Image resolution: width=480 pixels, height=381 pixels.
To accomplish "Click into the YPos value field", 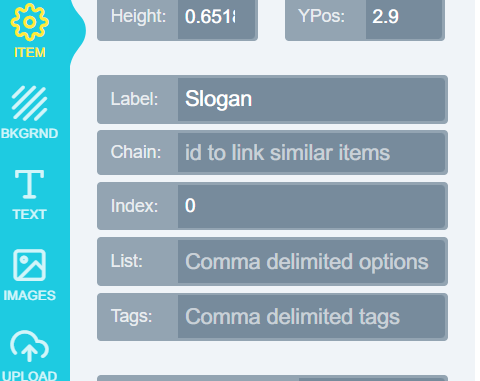I will pos(404,17).
